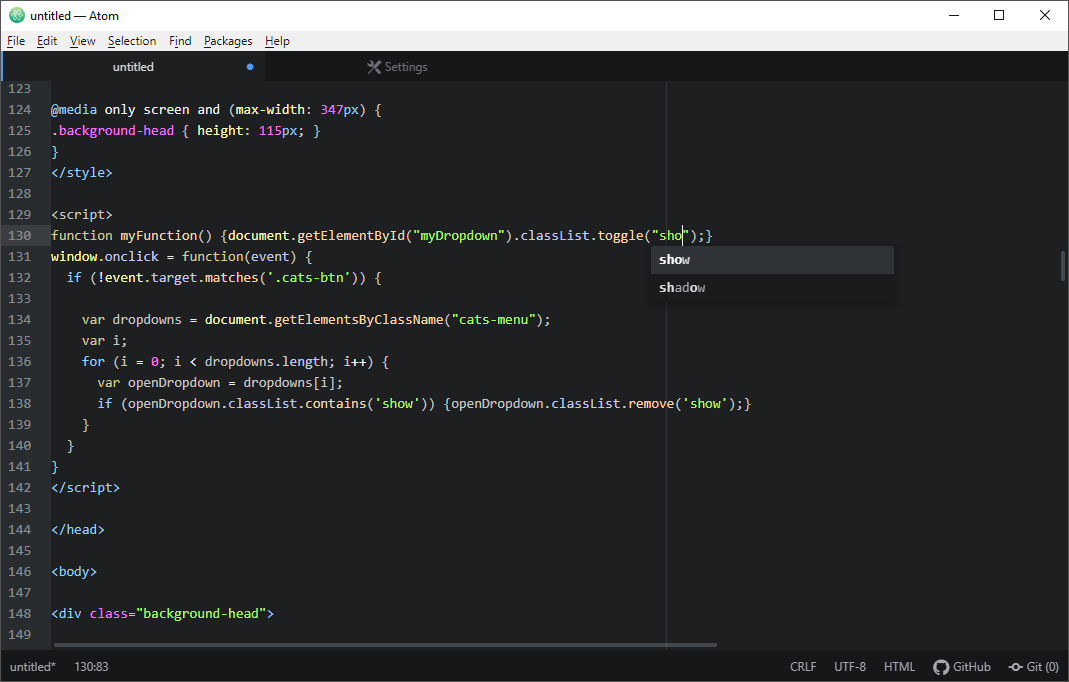Change HTML grammar selector in status bar

pos(899,667)
